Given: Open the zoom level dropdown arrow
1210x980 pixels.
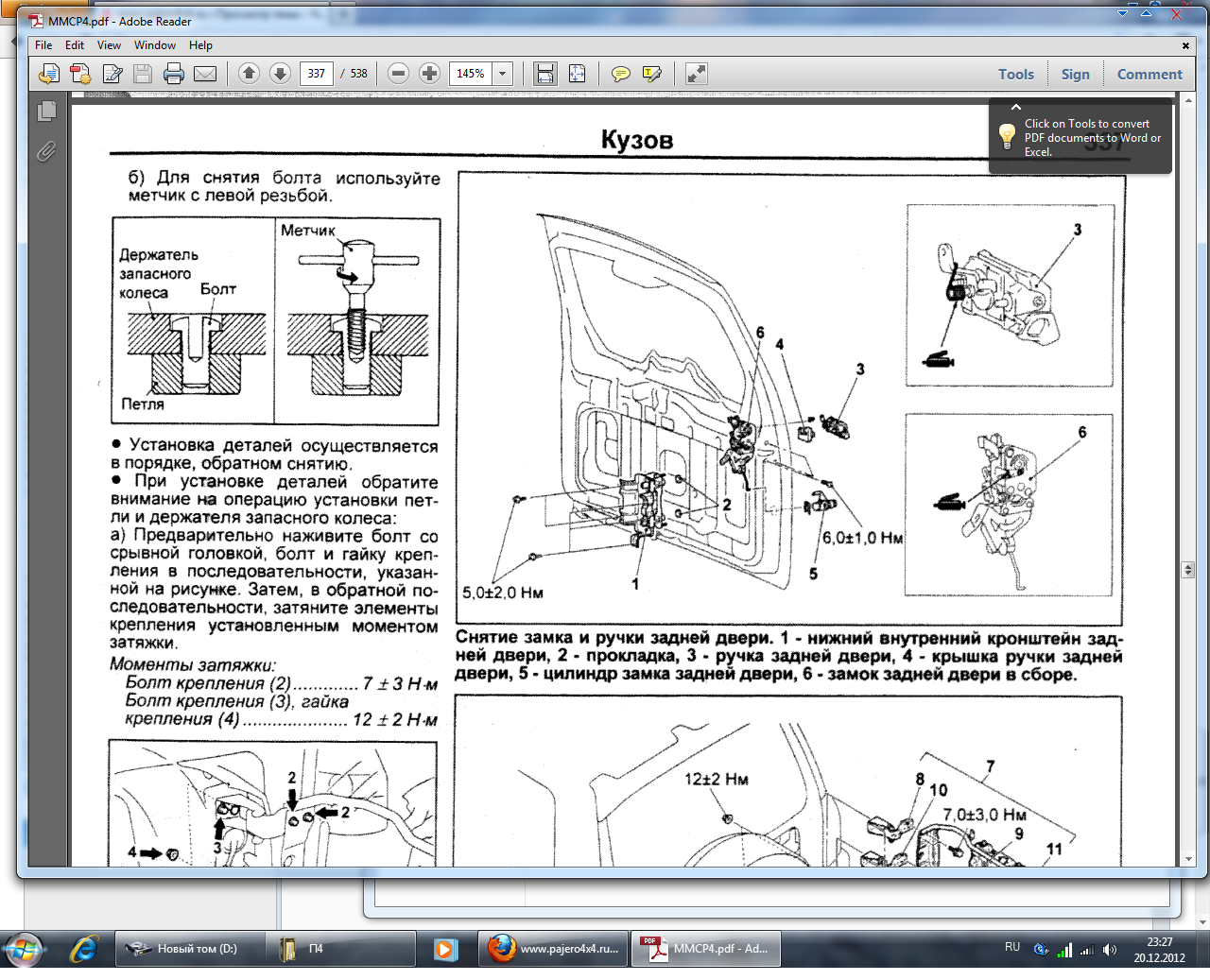Looking at the screenshot, I should [x=503, y=74].
